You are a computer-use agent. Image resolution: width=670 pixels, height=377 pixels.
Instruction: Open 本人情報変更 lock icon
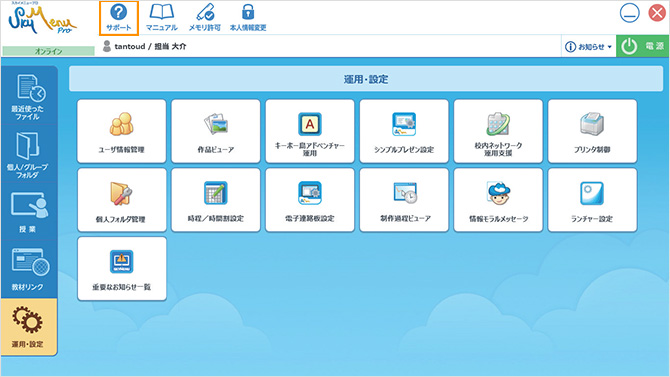(x=248, y=18)
